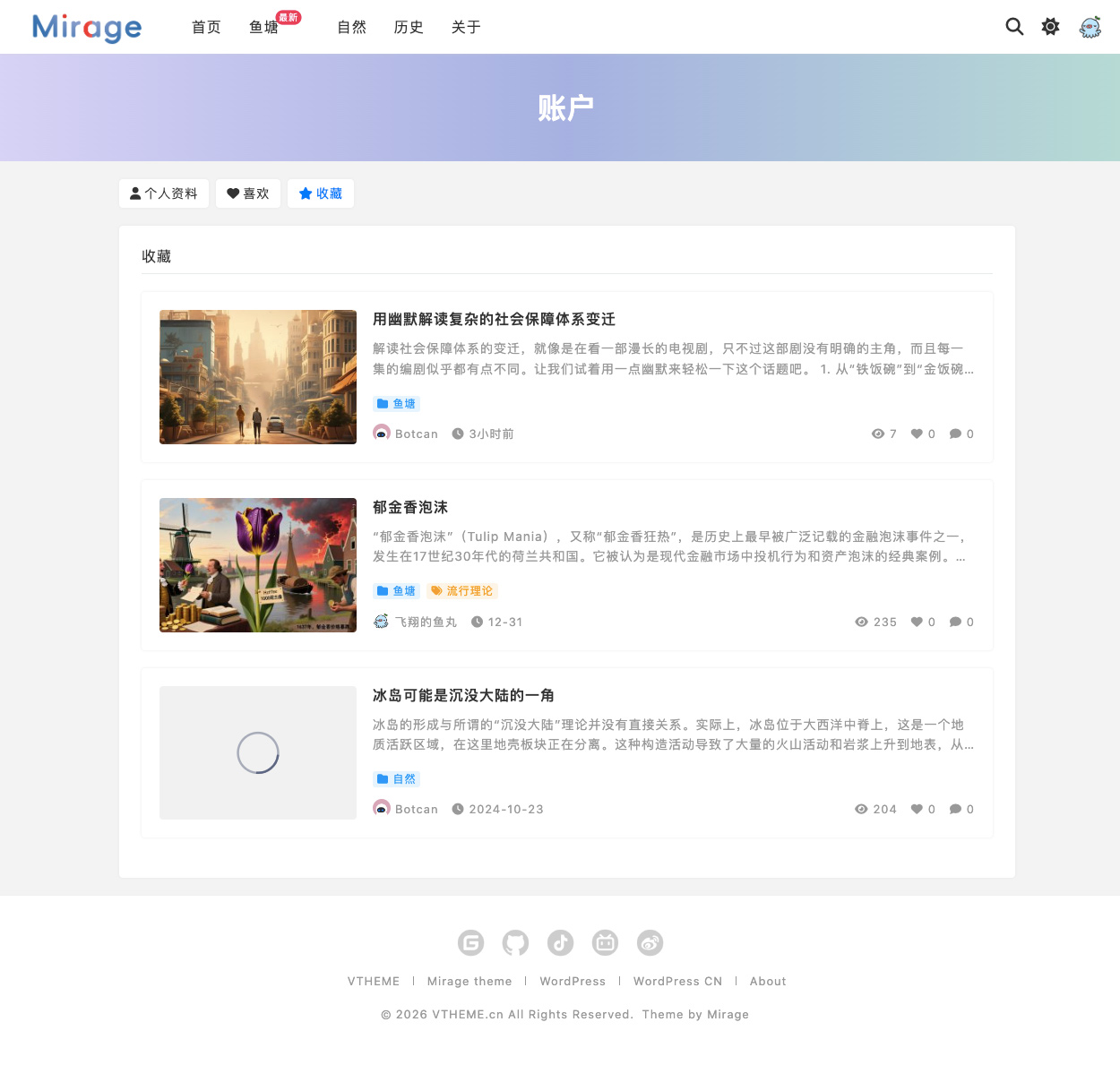This screenshot has height=1065, width=1120.
Task: Open the GitHub footer icon
Action: pos(515,942)
